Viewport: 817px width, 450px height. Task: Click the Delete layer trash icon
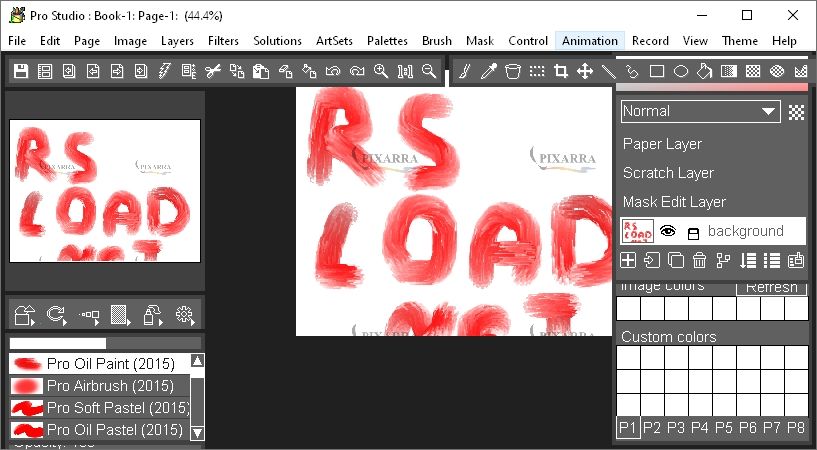point(700,260)
